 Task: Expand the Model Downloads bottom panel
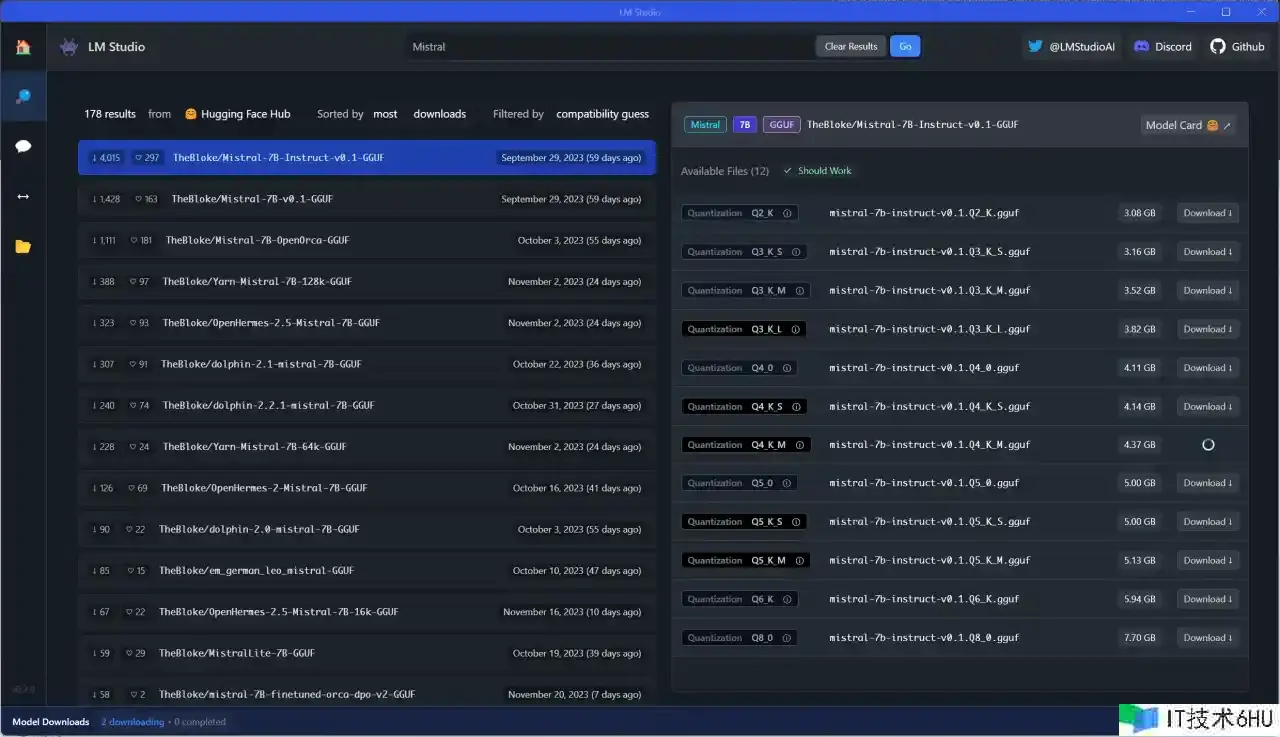pyautogui.click(x=51, y=722)
